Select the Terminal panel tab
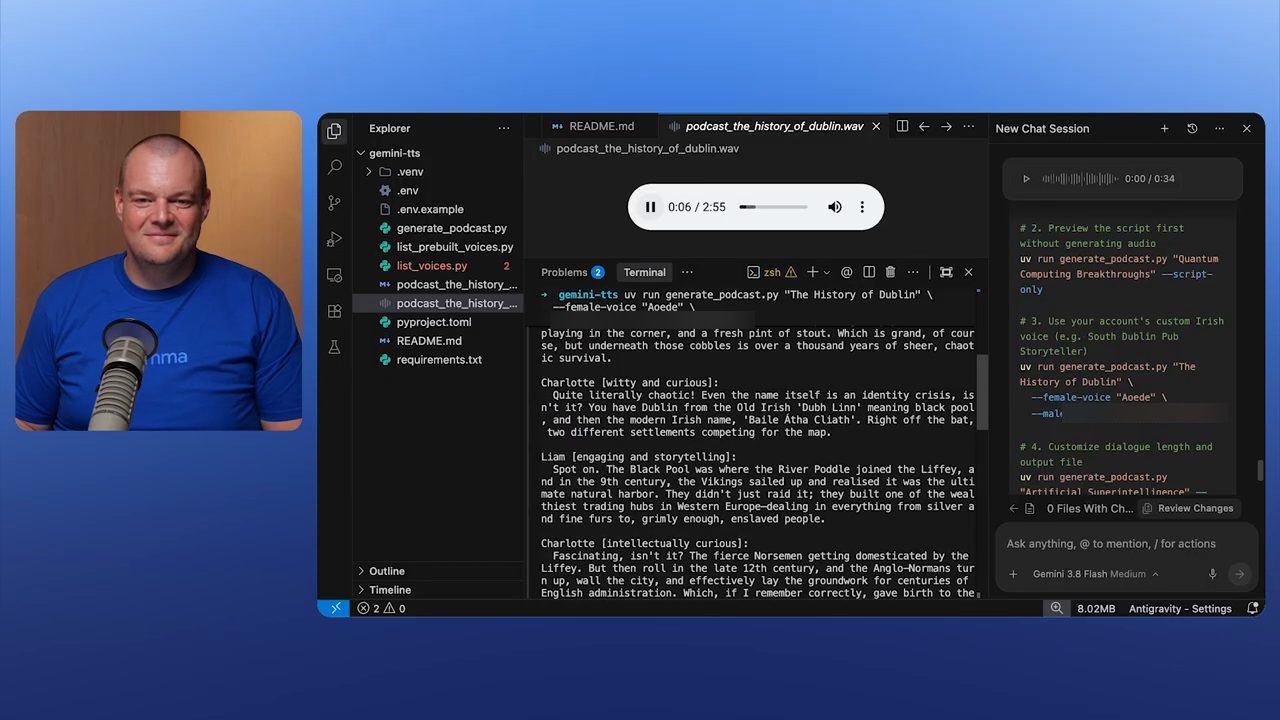The height and width of the screenshot is (720, 1280). point(644,272)
